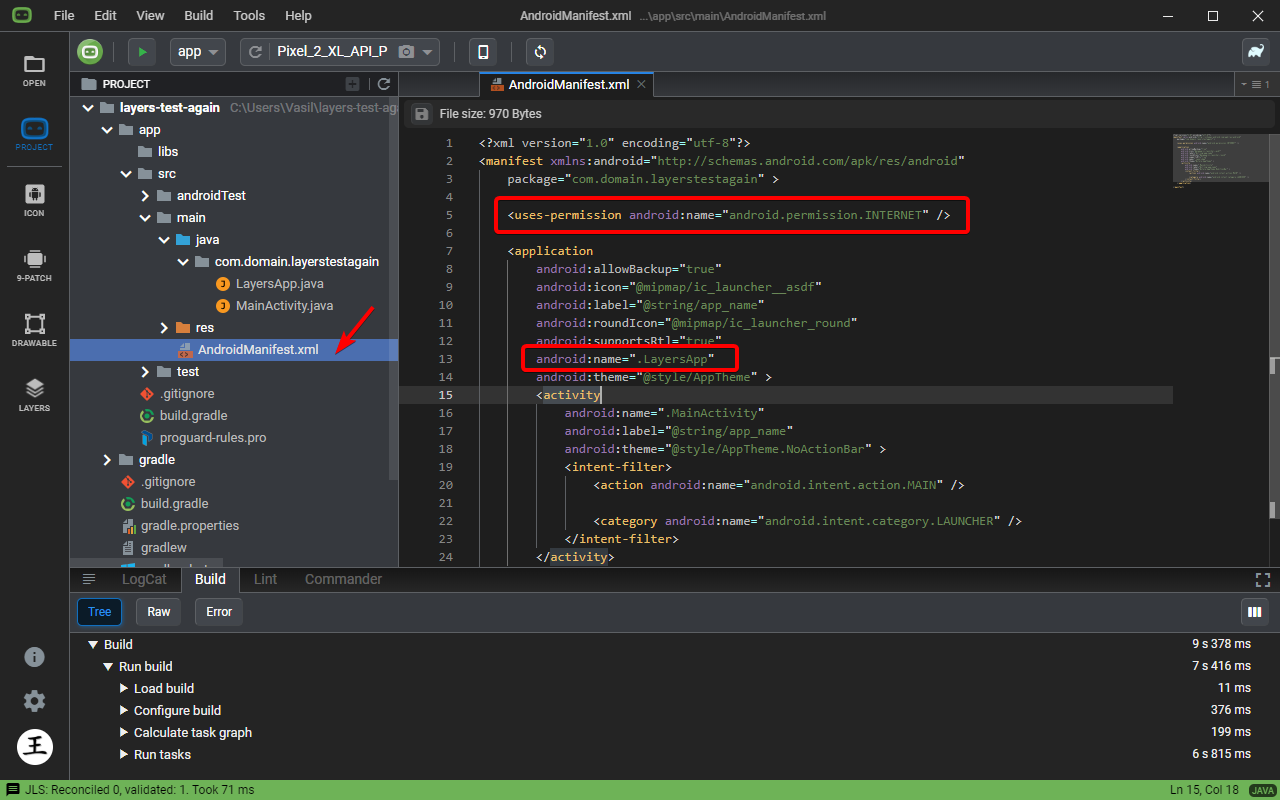1280x800 pixels.
Task: Open the Edit menu
Action: (105, 16)
